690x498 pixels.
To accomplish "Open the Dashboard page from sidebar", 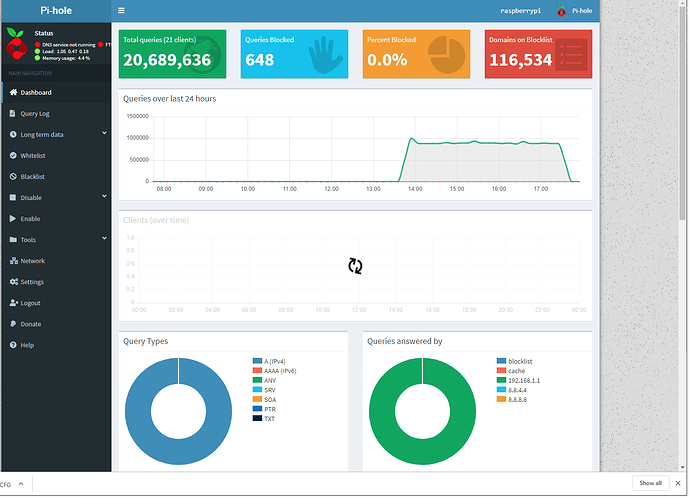I will click(35, 93).
